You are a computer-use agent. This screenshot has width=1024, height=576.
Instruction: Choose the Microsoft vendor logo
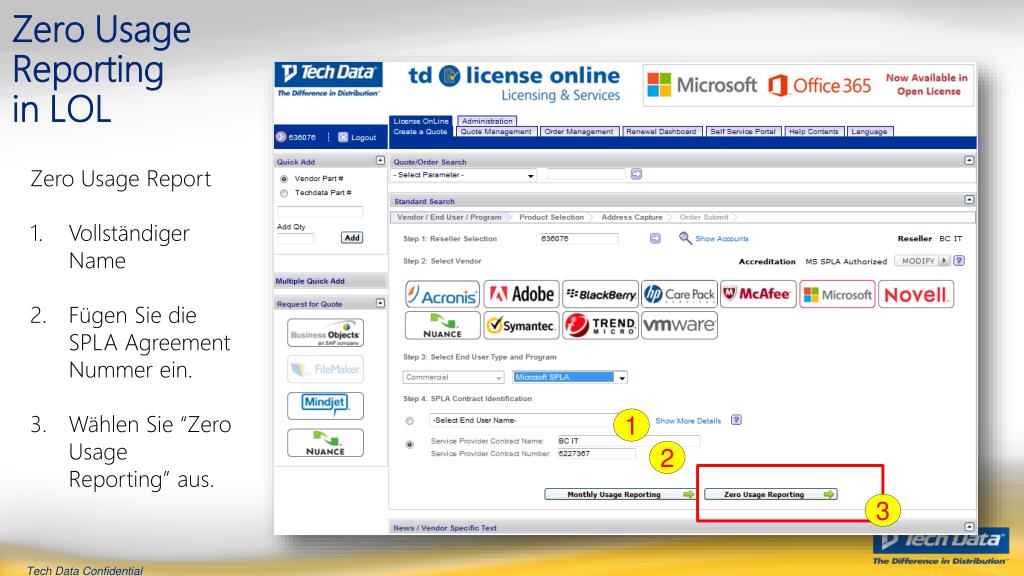(837, 295)
